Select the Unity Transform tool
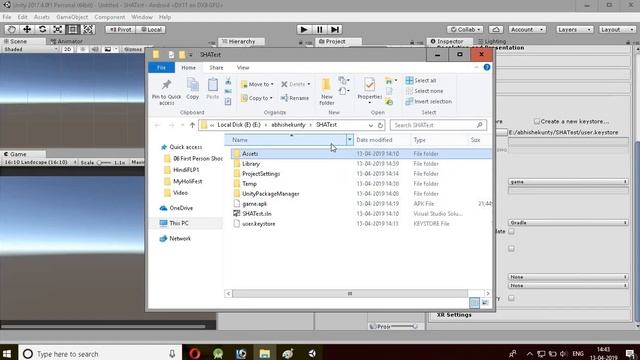 point(88,29)
